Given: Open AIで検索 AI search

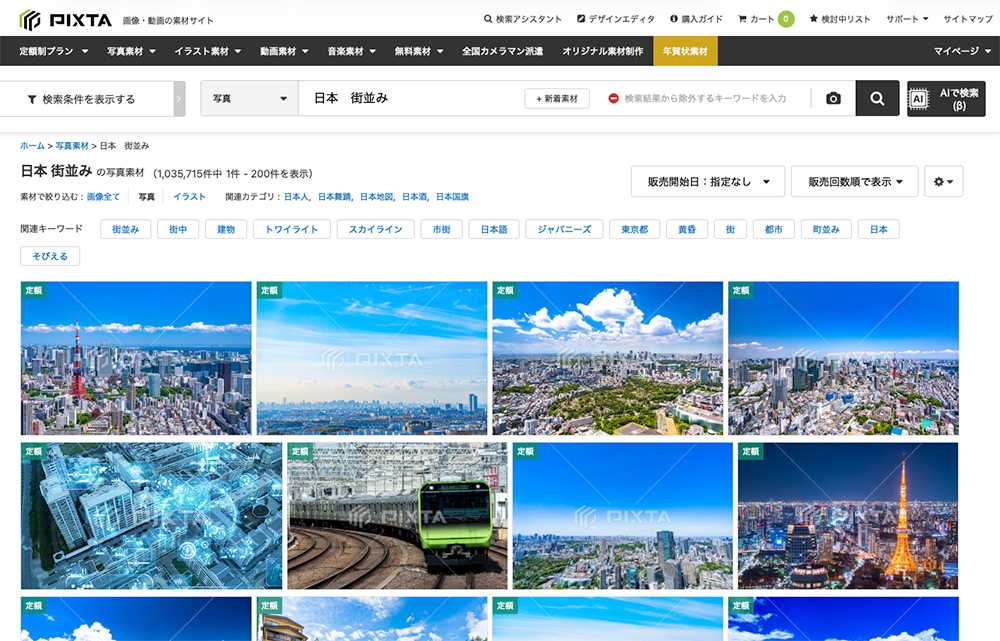Looking at the screenshot, I should point(946,98).
